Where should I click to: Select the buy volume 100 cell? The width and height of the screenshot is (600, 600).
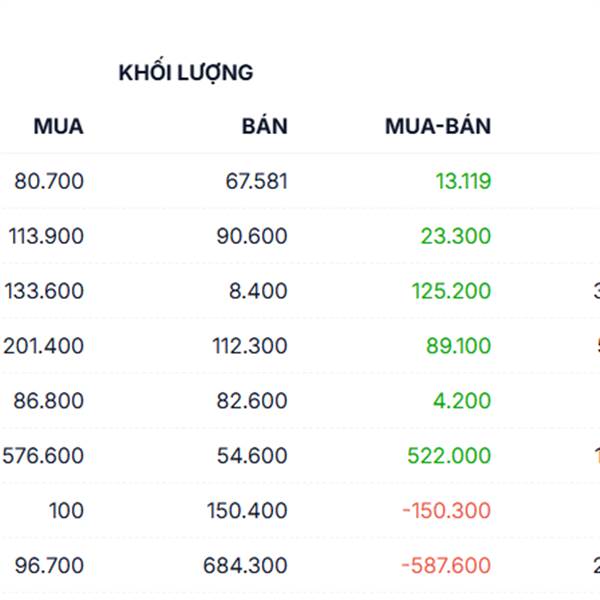(66, 510)
